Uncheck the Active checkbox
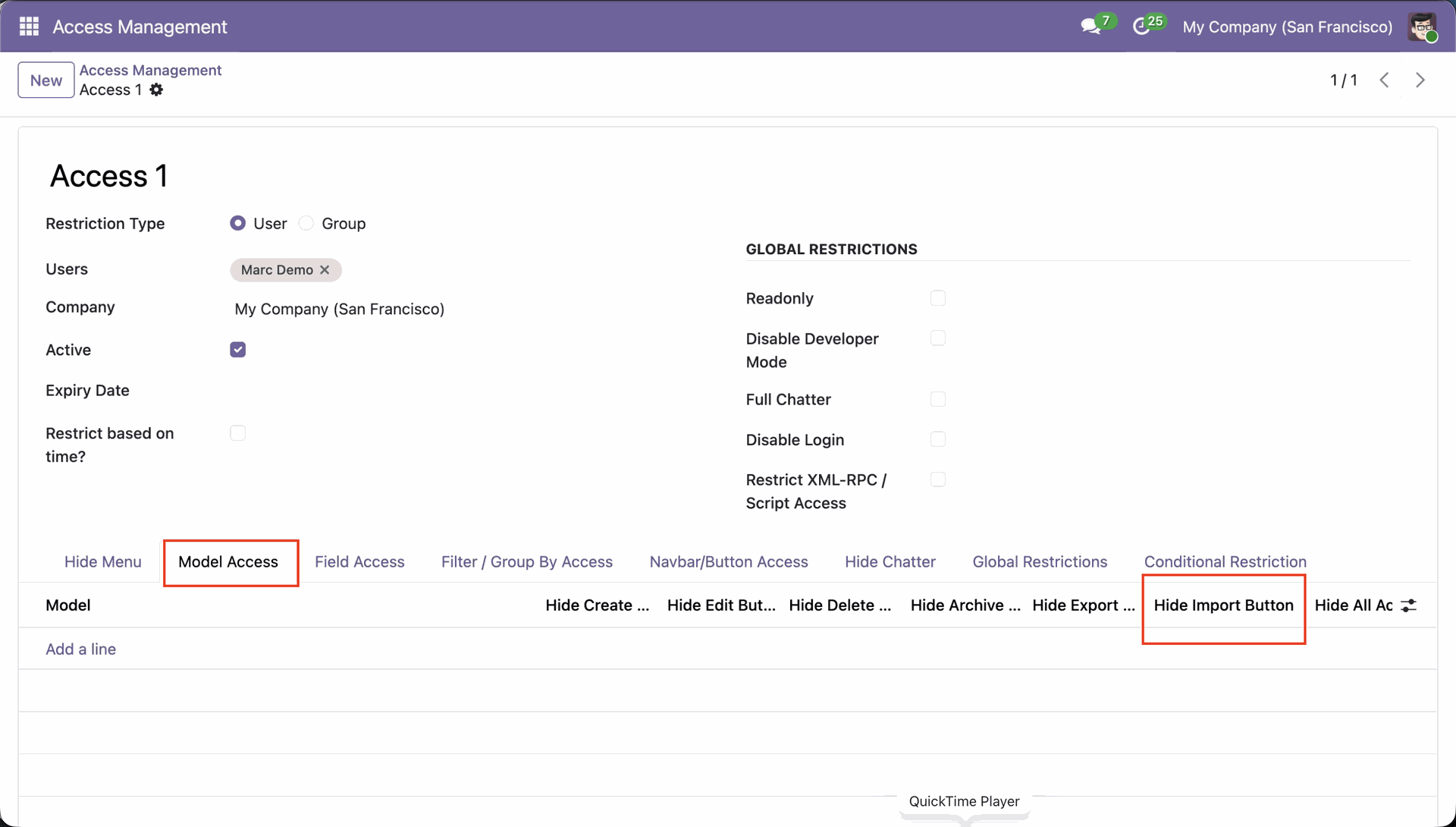Viewport: 1456px width, 827px height. 237,350
